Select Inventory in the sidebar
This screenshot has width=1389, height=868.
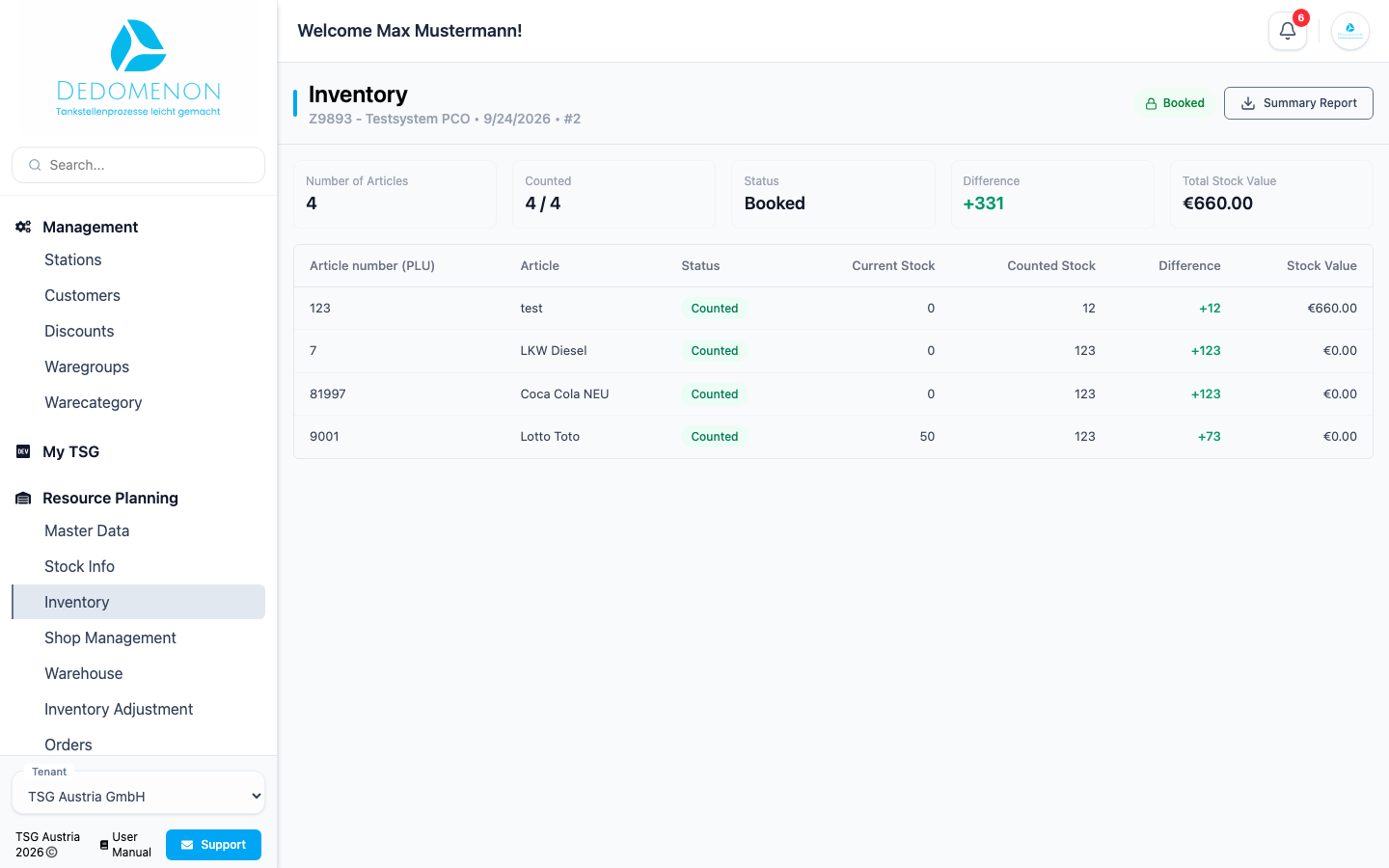[138, 602]
